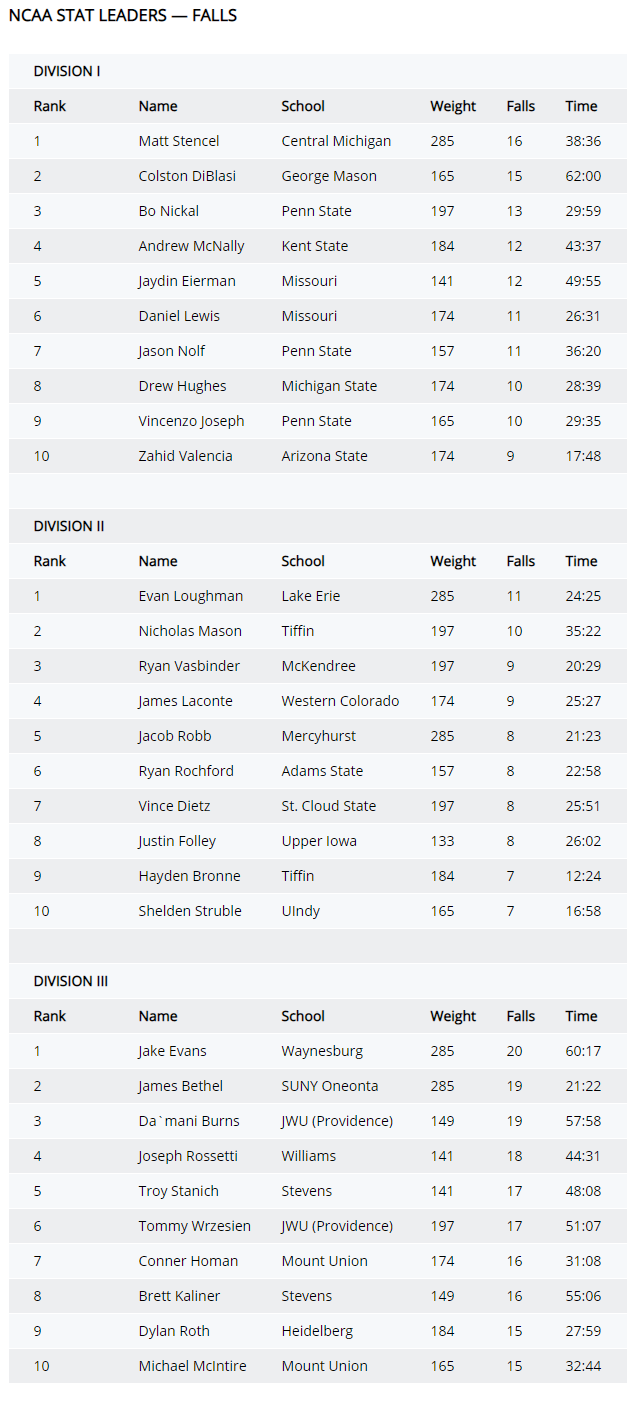
Task: Click the Division II section header
Action: (x=69, y=526)
